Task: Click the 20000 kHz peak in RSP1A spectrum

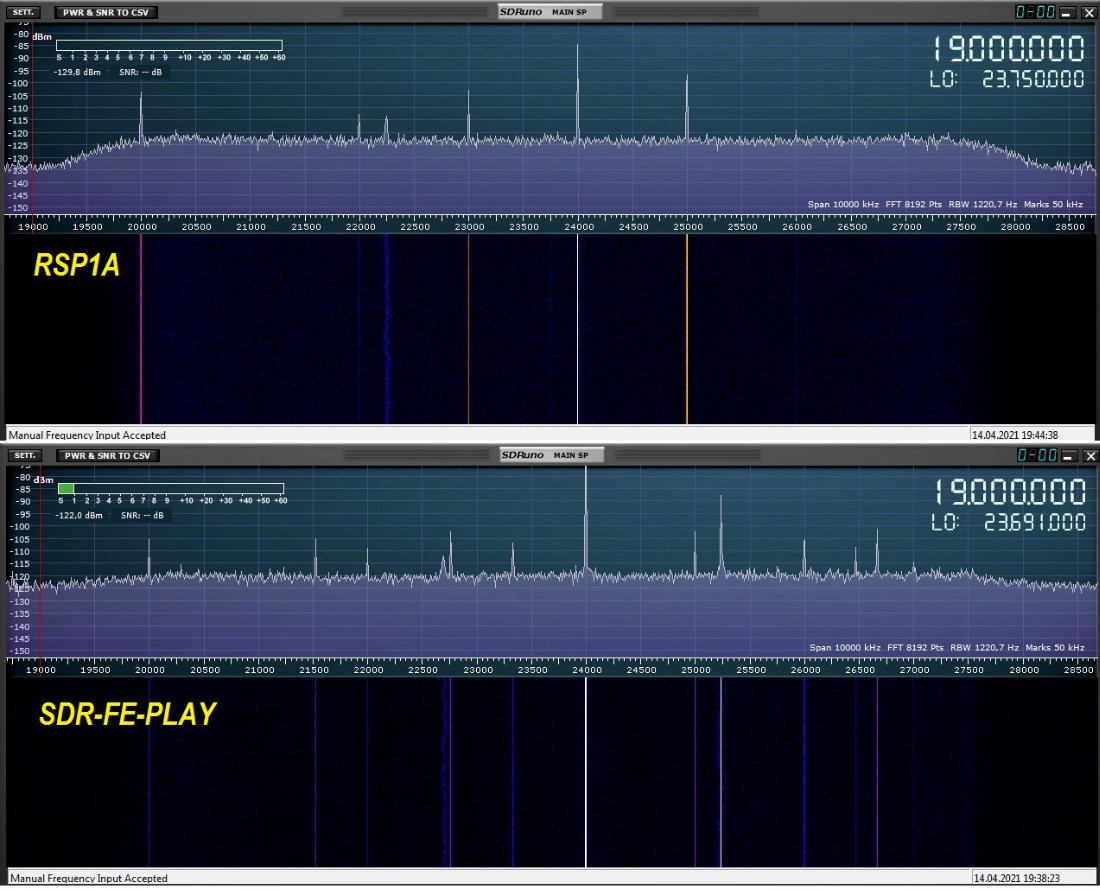Action: pyautogui.click(x=141, y=116)
